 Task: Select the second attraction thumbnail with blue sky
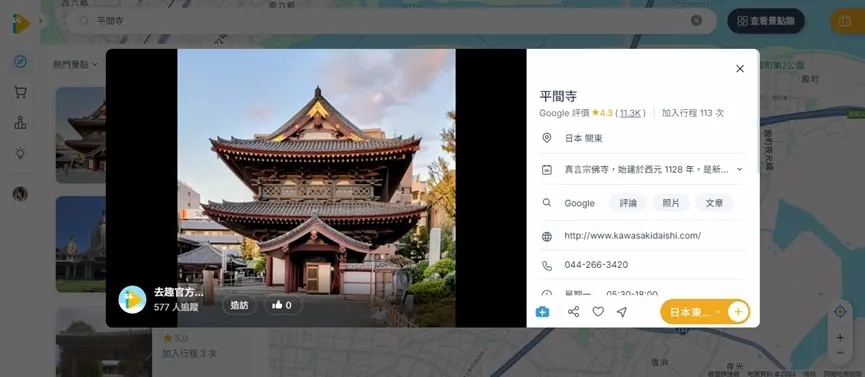pos(81,244)
